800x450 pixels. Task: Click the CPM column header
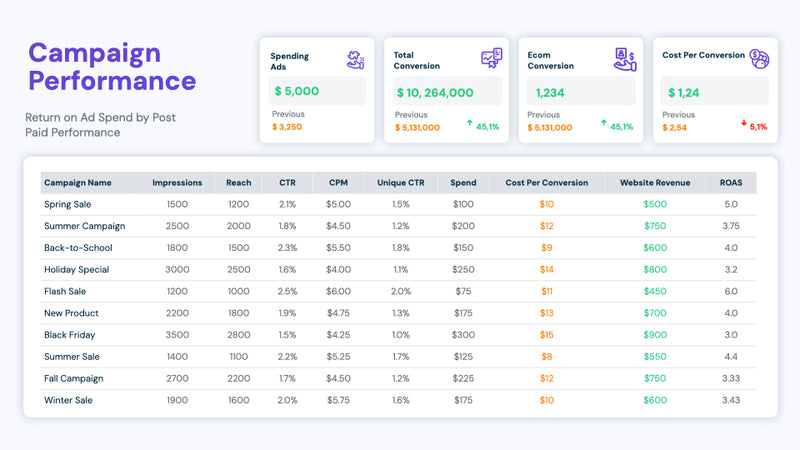pos(338,183)
